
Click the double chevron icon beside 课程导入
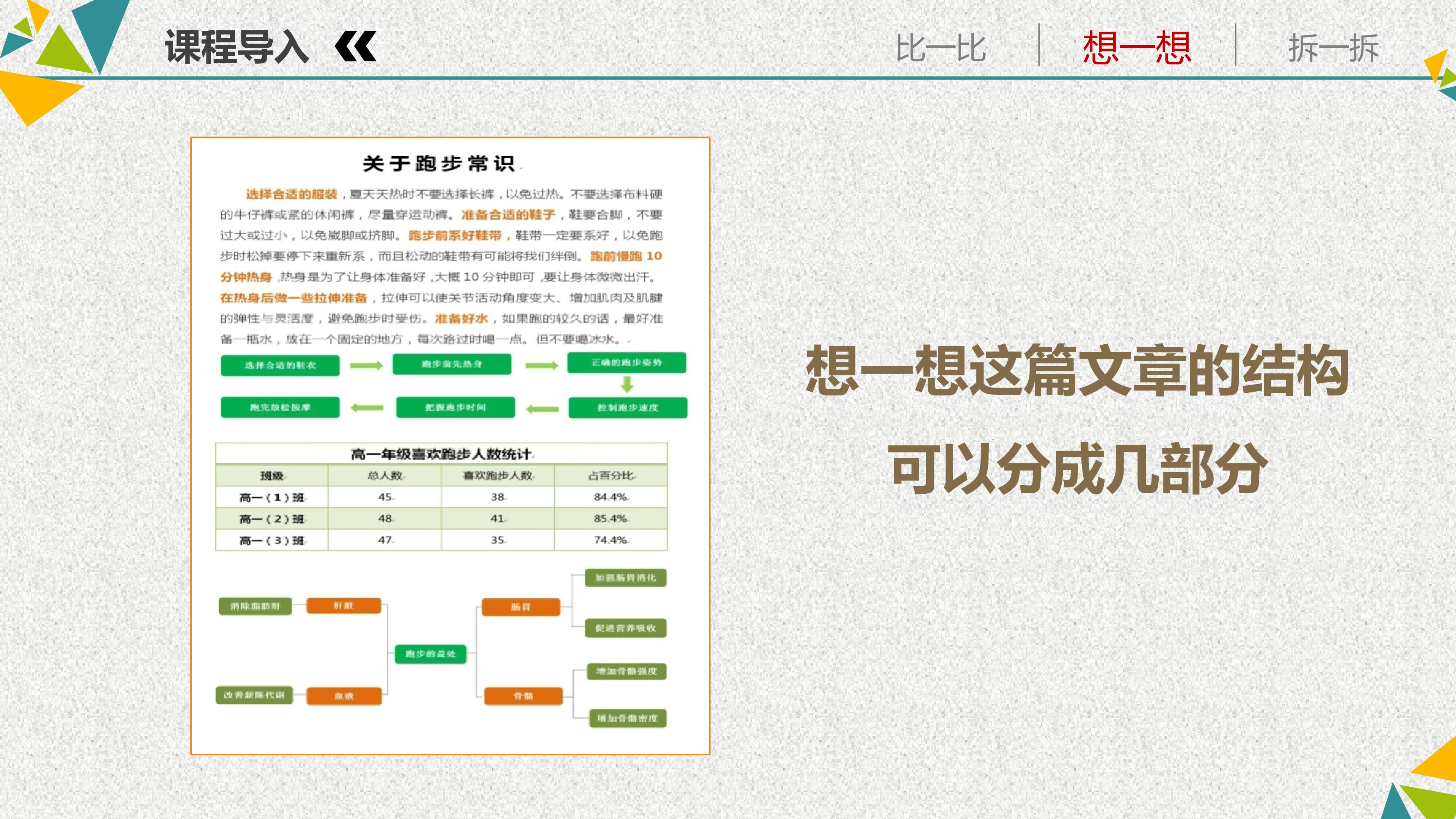point(356,47)
